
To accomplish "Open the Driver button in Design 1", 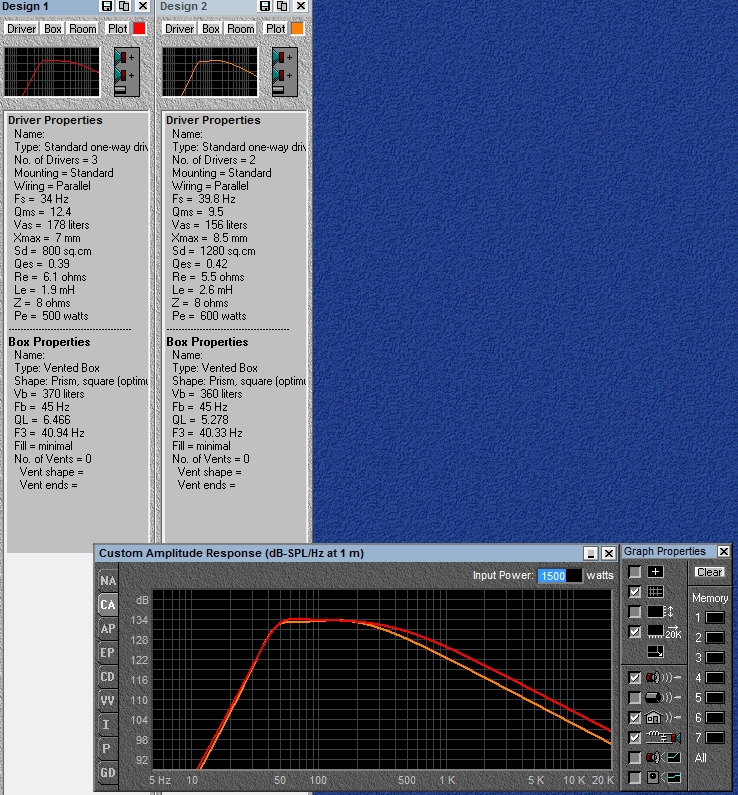I will pos(21,29).
